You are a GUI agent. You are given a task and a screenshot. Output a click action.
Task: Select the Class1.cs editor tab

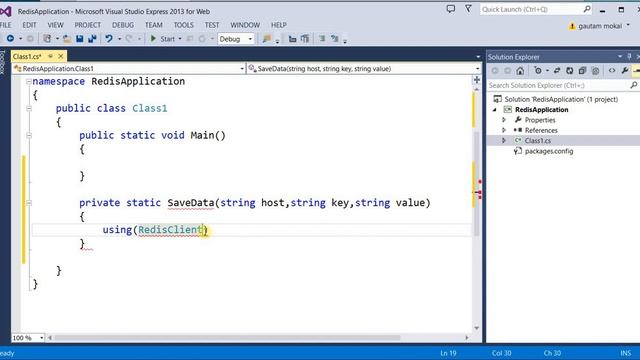[x=27, y=56]
